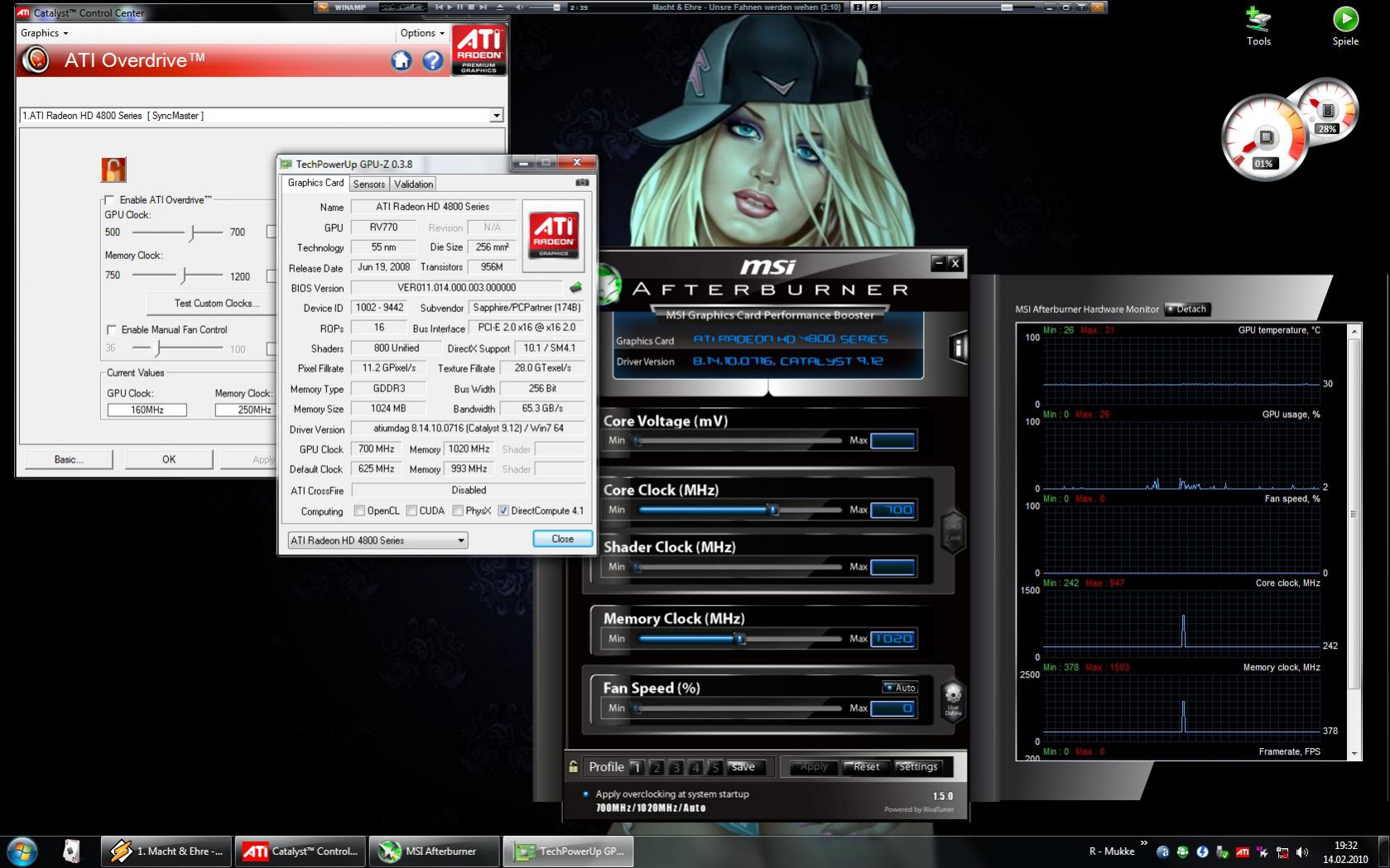This screenshot has height=868, width=1390.
Task: Open the Tools desktop icon
Action: (x=1258, y=26)
